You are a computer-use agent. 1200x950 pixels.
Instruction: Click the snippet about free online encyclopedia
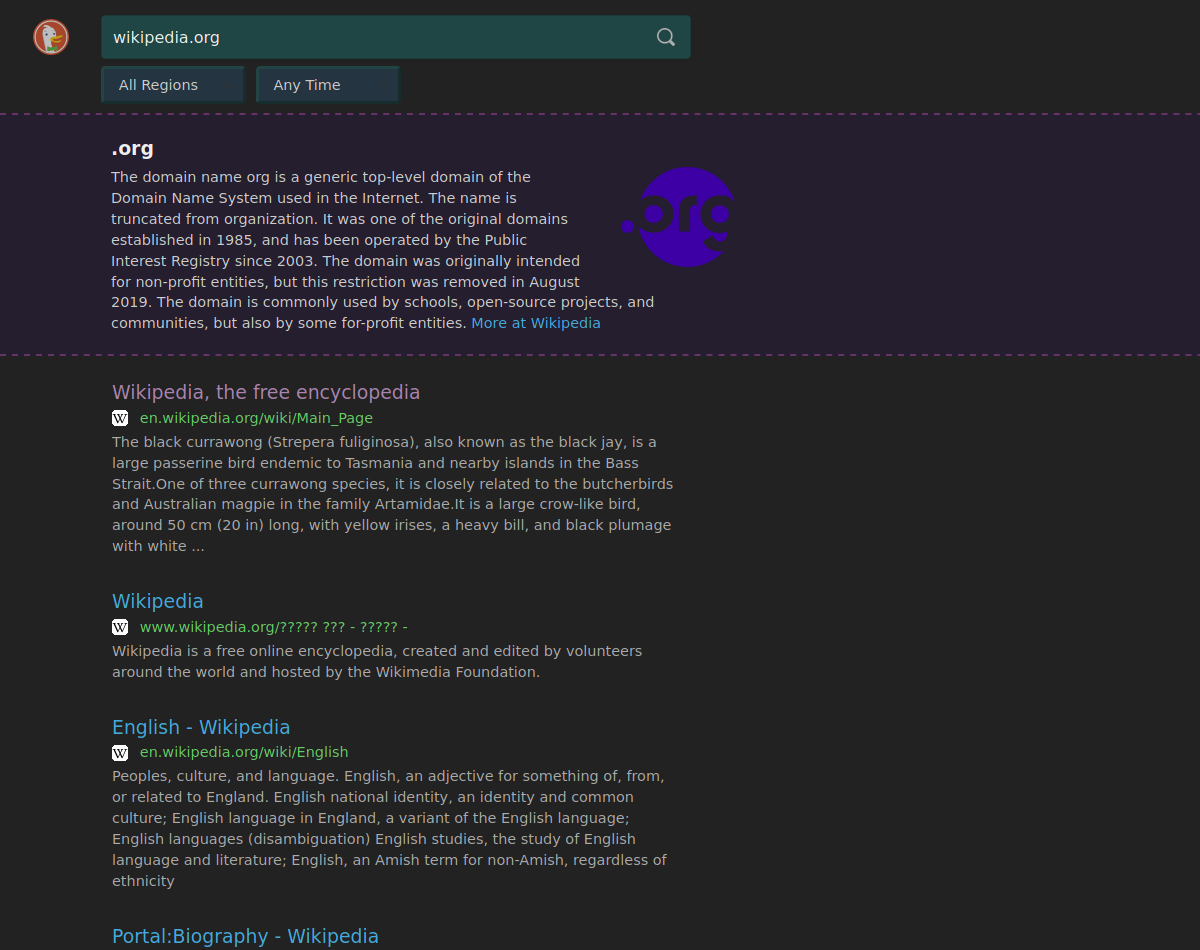pos(377,661)
